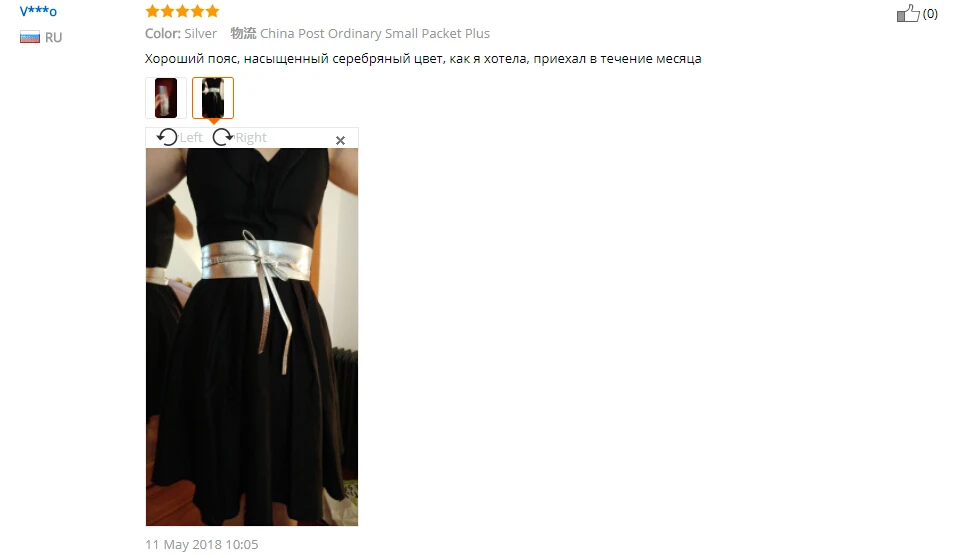Screen dimensions: 956x558
Task: Click 'China Post Ordinary Small Packet Plus'
Action: pos(375,34)
